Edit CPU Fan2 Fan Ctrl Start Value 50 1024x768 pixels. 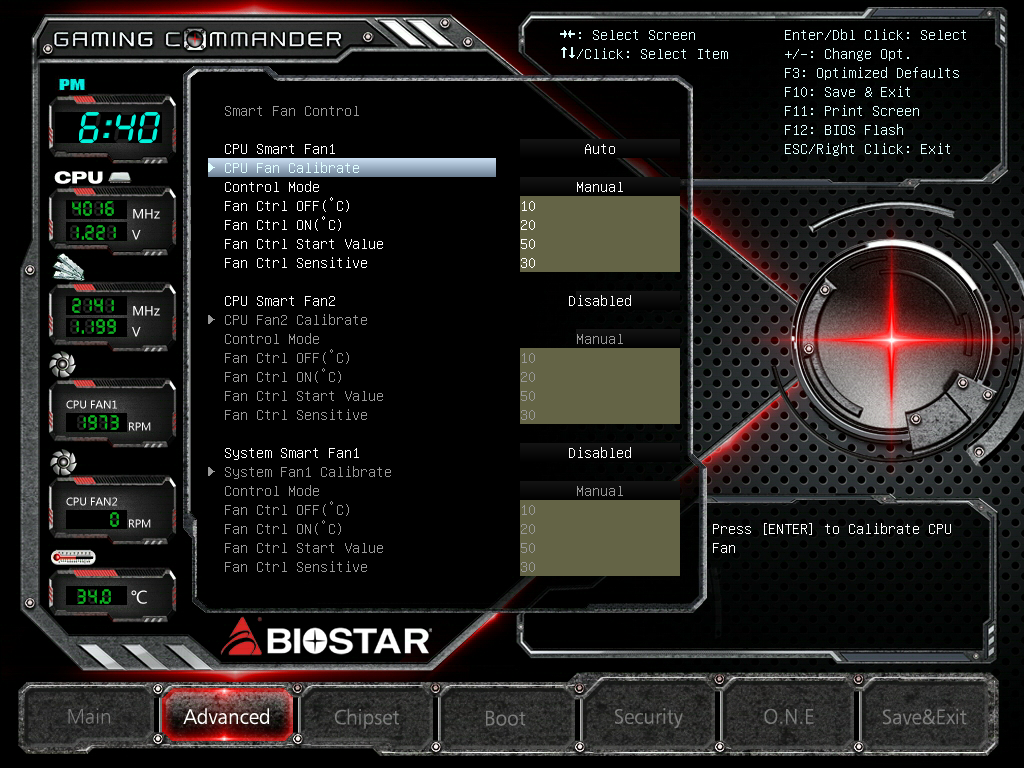coord(600,396)
